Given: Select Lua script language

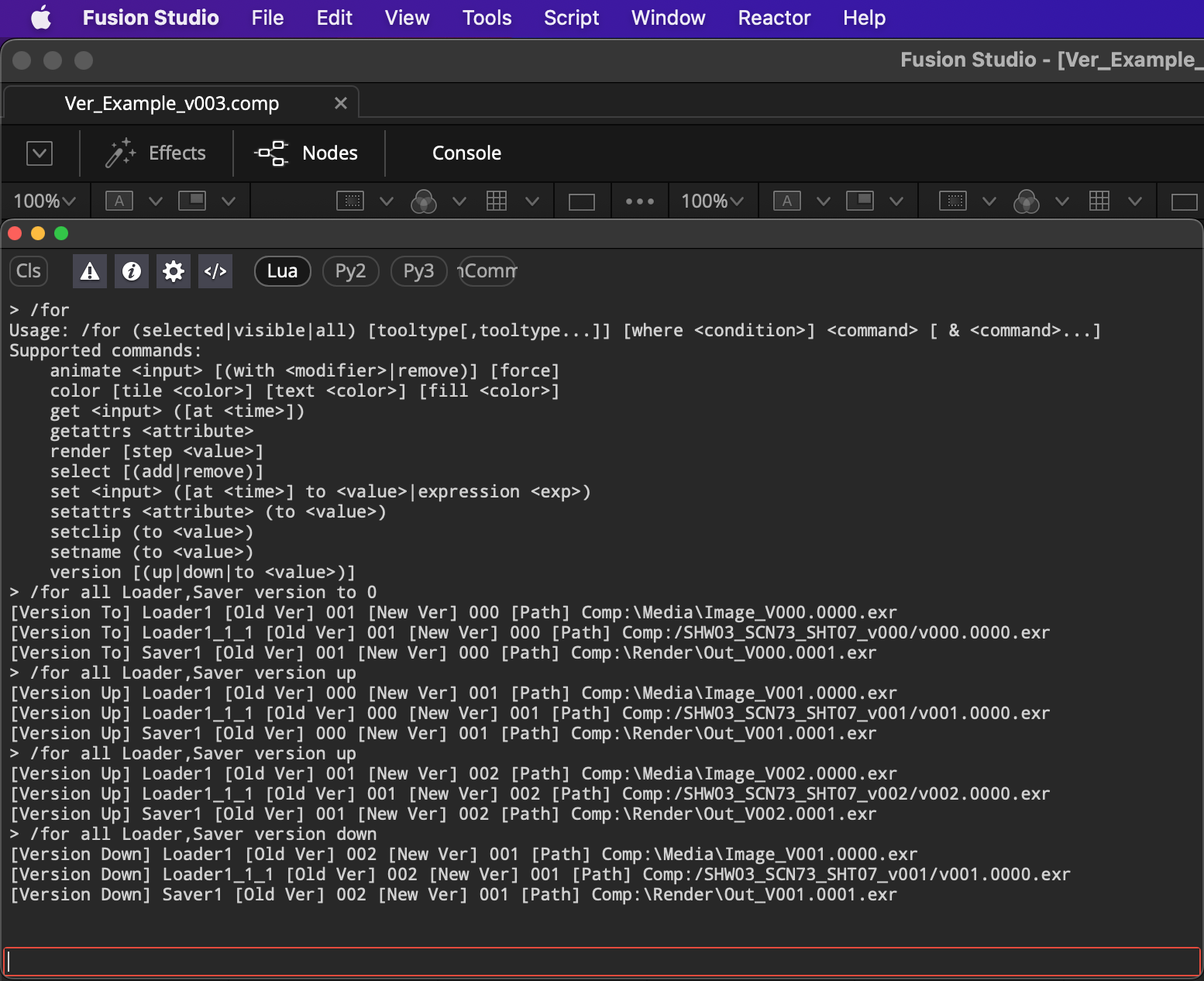Looking at the screenshot, I should coord(282,271).
